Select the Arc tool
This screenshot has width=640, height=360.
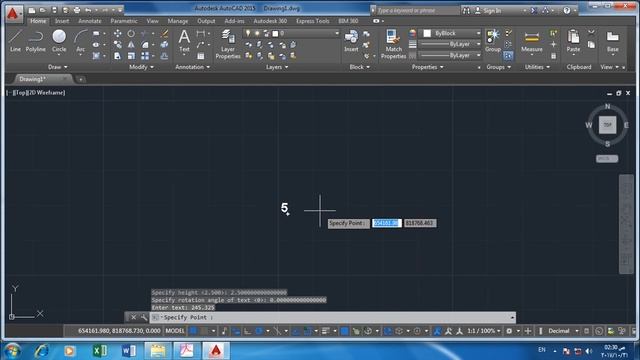coord(80,41)
